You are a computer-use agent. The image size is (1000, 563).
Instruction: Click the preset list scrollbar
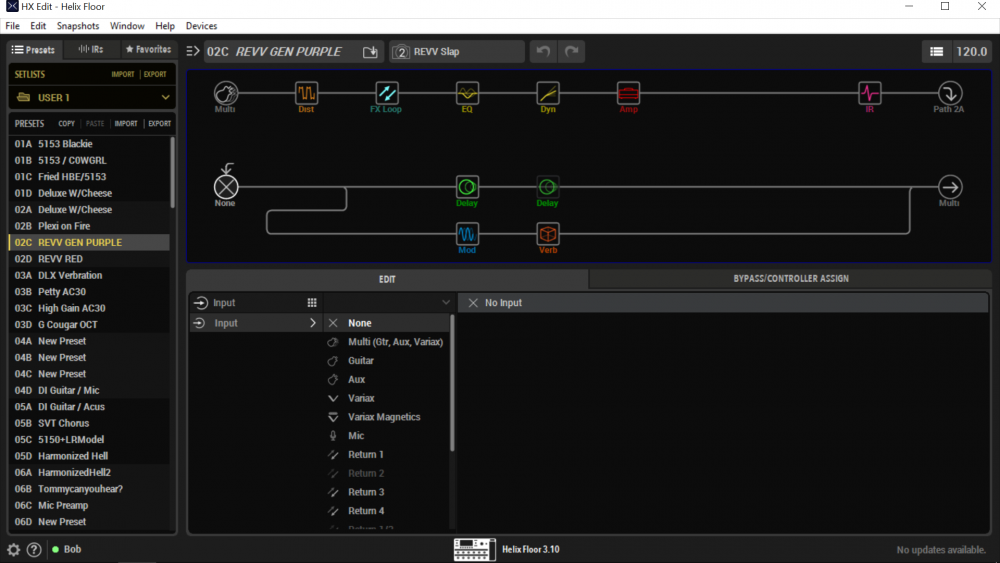coord(172,172)
